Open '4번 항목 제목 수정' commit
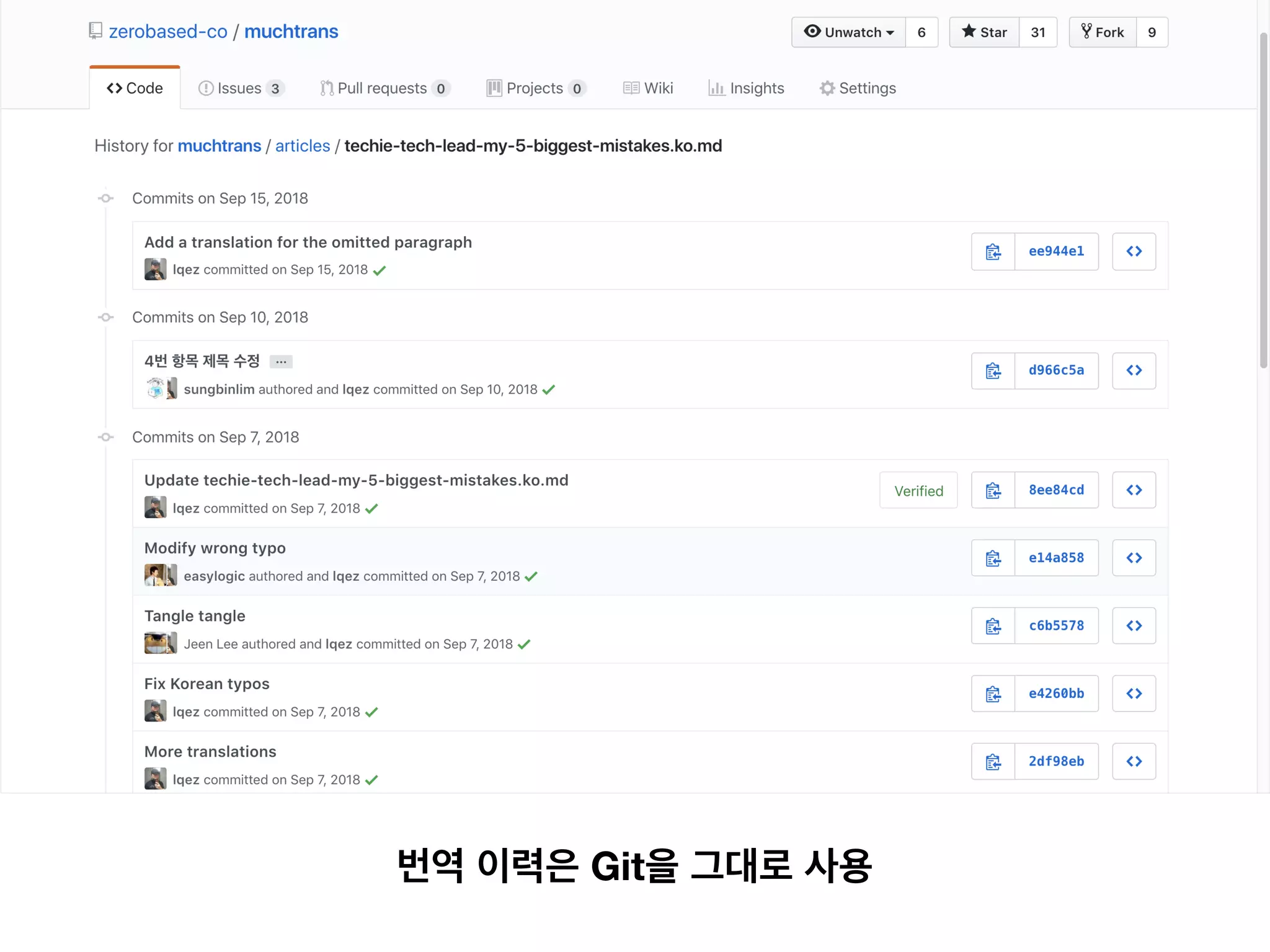 (x=202, y=361)
